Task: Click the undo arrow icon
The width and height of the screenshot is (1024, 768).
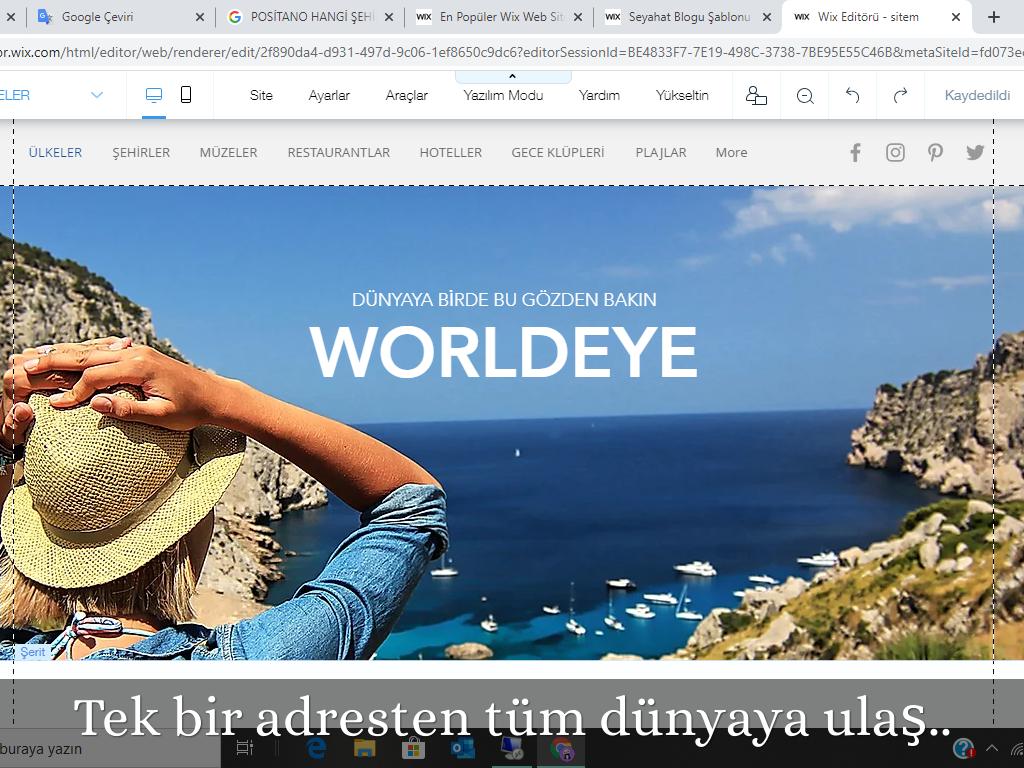Action: [x=852, y=96]
